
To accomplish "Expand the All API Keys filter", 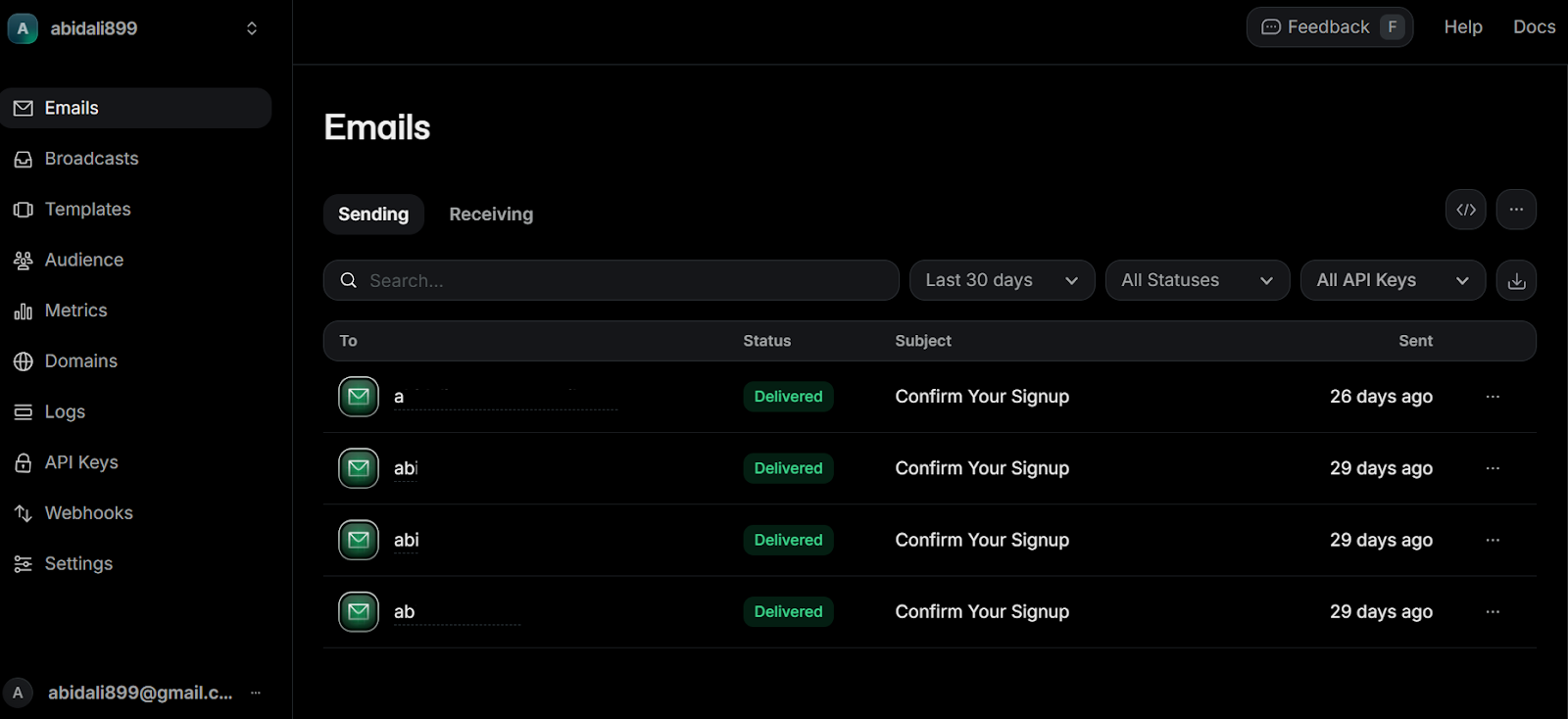I will [1392, 281].
